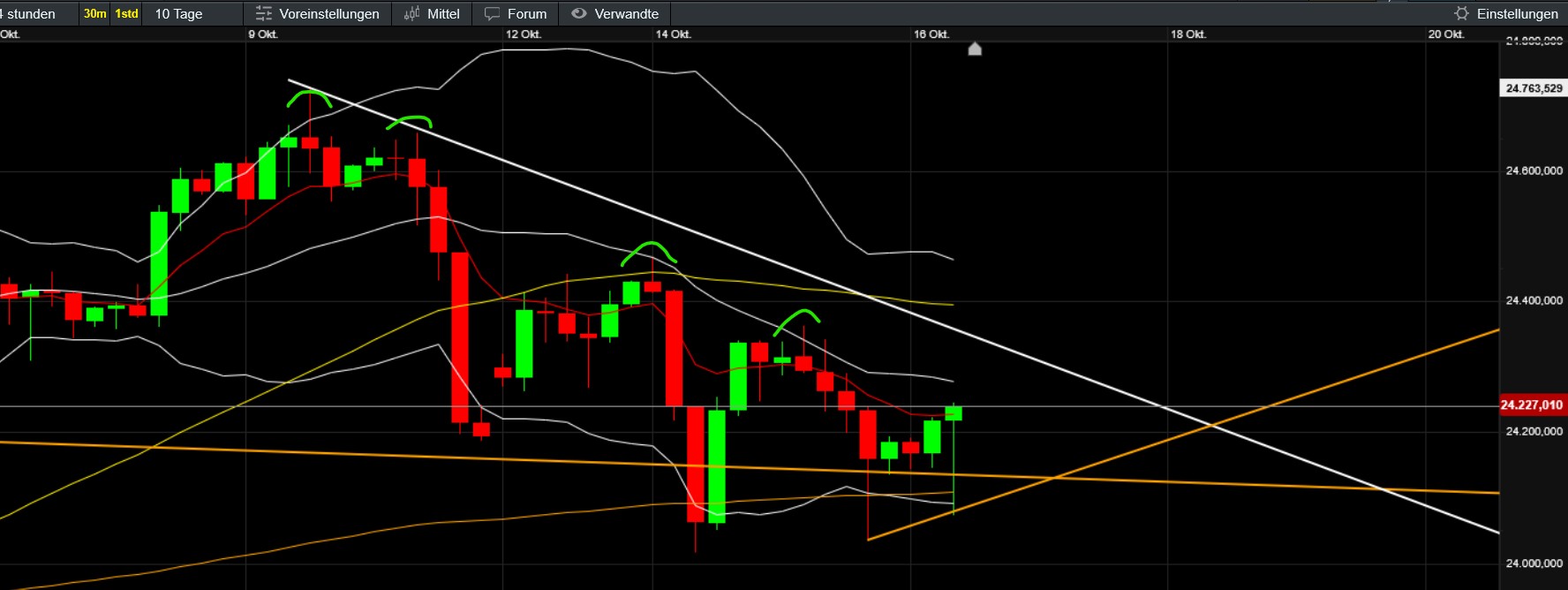1568x590 pixels.
Task: Click the candlestick icon beside Mittel
Action: click(411, 13)
